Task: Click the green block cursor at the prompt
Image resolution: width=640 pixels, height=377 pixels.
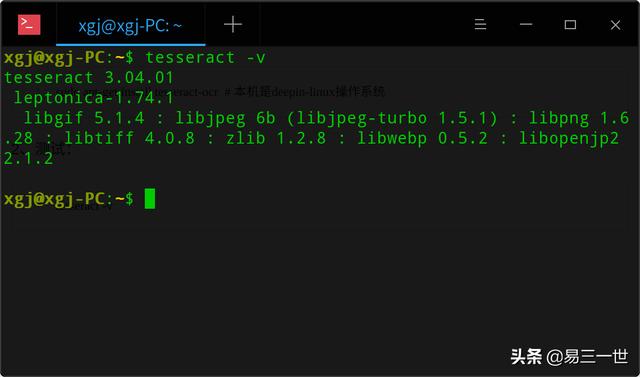Action: (150, 199)
